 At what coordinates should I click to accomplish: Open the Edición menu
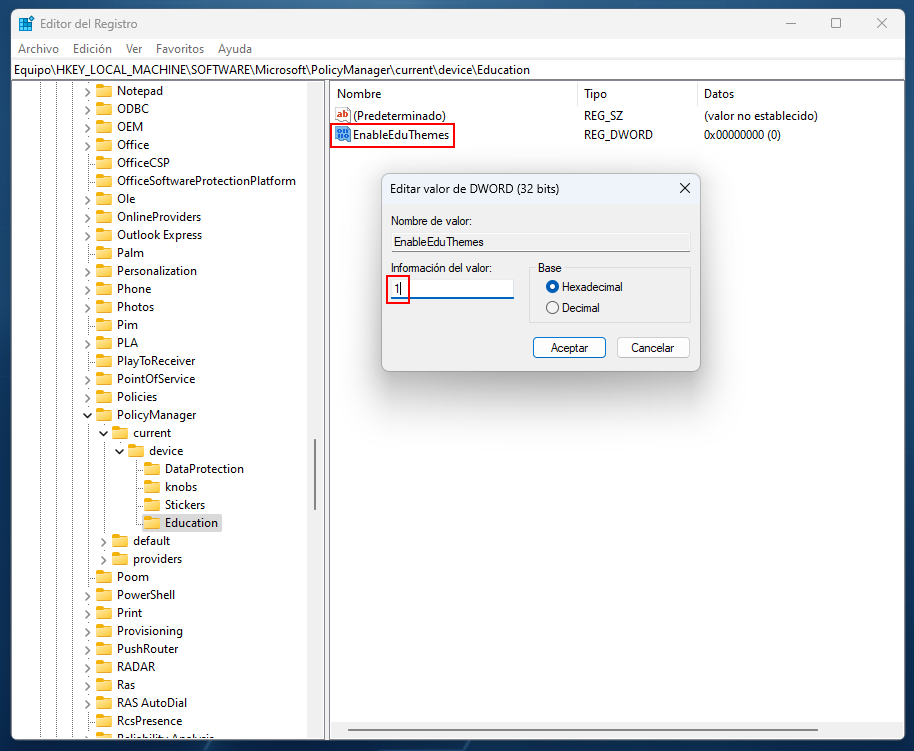pos(92,49)
